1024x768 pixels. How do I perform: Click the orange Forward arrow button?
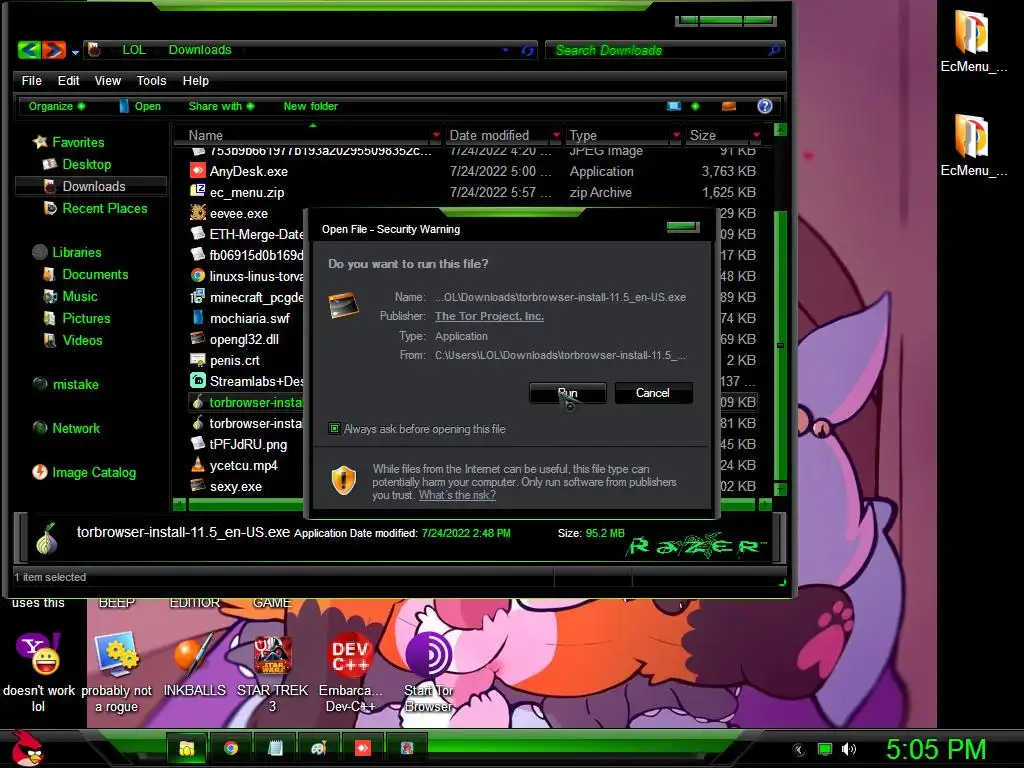pyautogui.click(x=54, y=50)
